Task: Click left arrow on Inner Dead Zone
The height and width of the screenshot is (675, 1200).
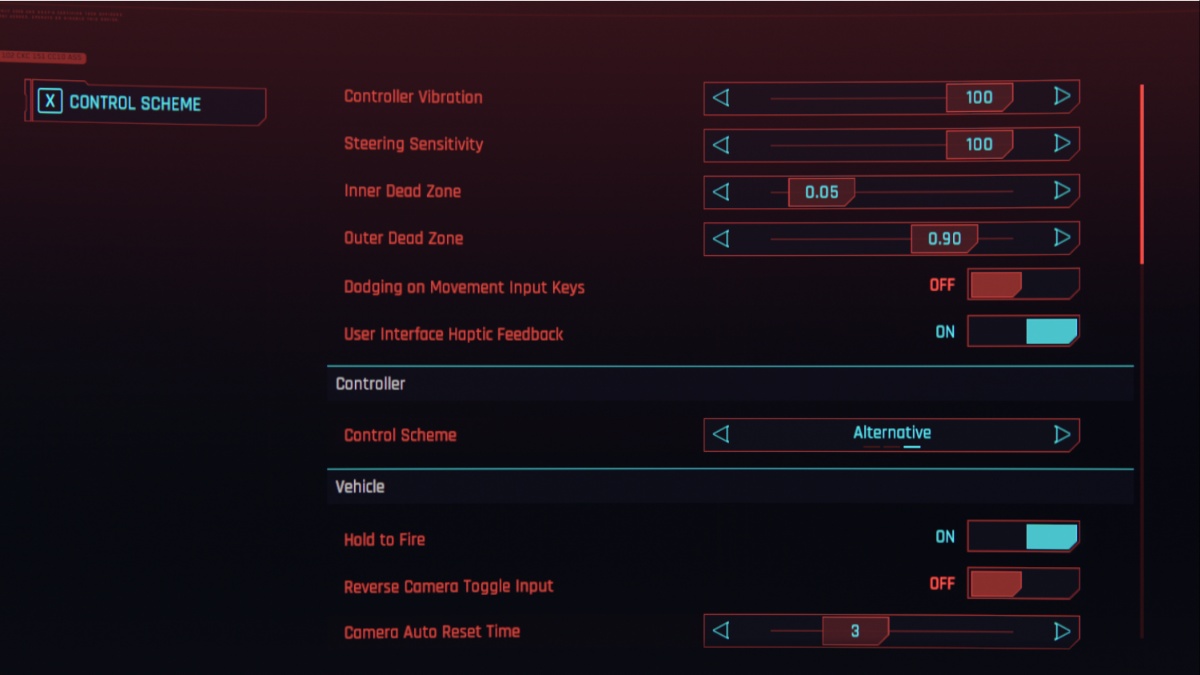Action: [x=723, y=191]
